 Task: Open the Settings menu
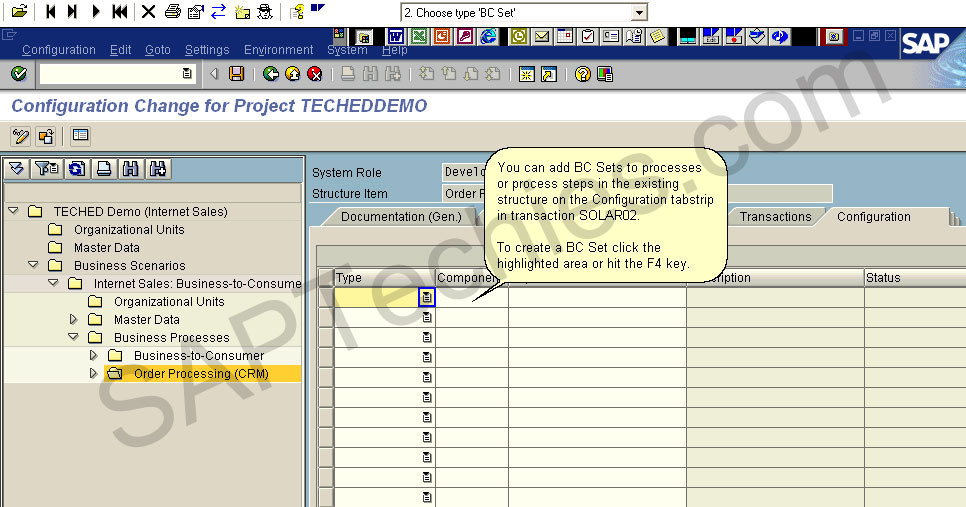(x=207, y=50)
